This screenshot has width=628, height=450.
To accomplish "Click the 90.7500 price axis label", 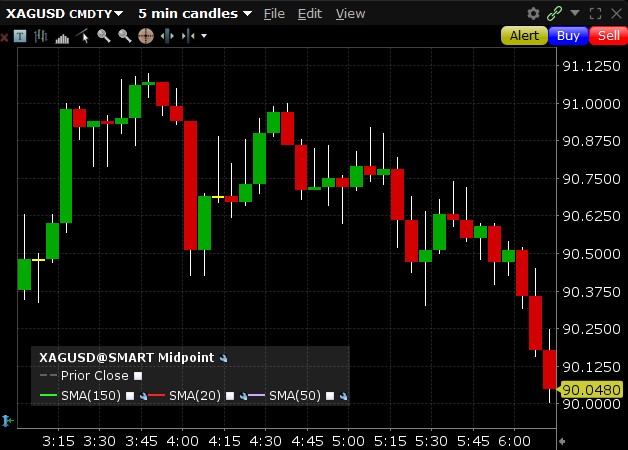I will (592, 179).
